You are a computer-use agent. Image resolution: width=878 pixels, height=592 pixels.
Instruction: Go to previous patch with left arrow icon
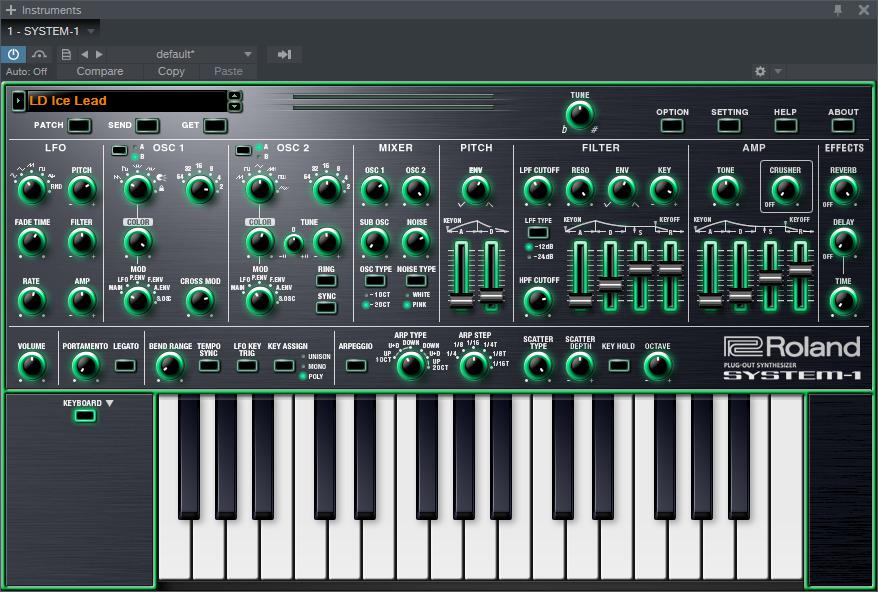(84, 54)
